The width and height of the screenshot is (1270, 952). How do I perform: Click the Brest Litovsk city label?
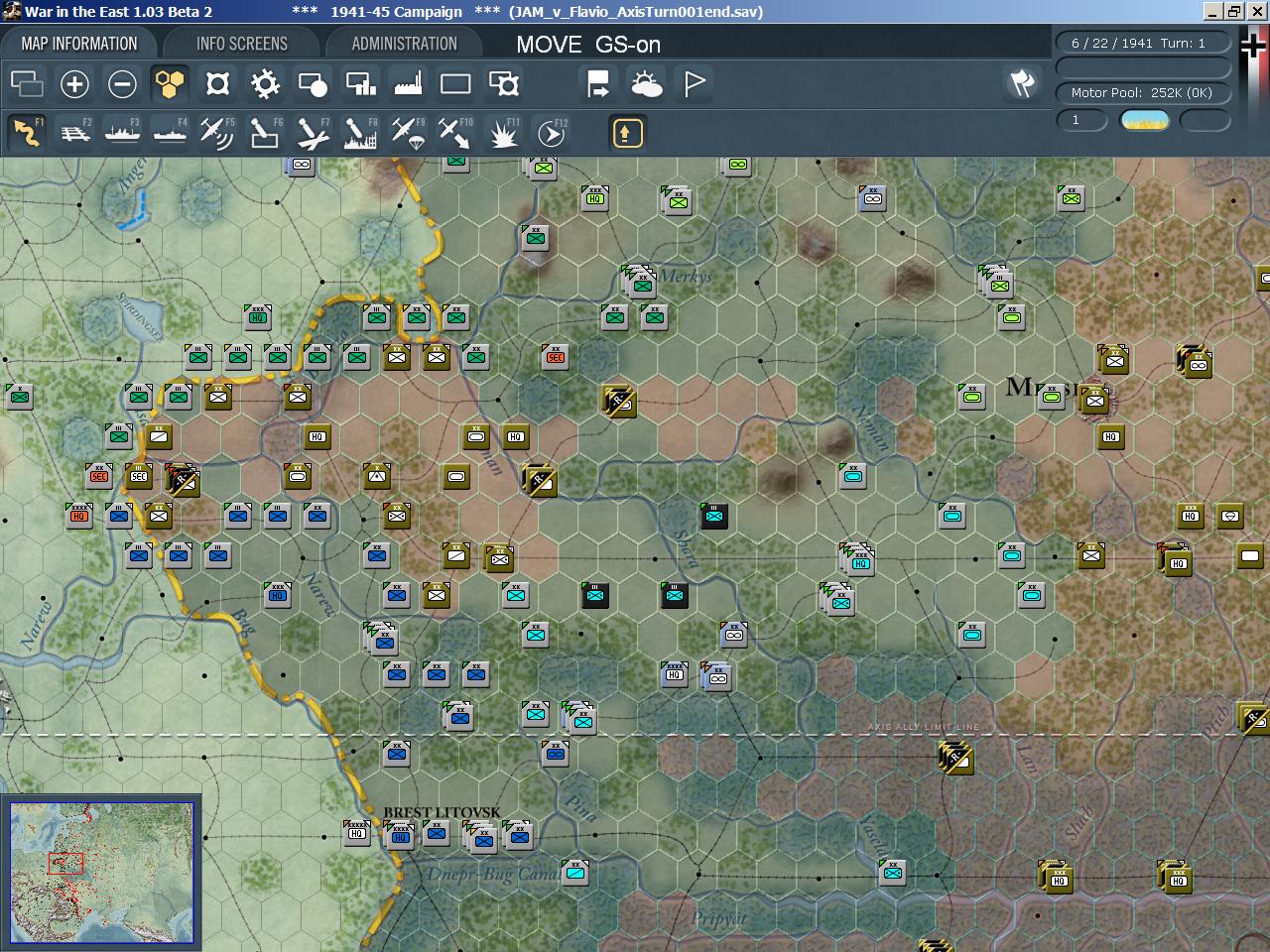[443, 812]
